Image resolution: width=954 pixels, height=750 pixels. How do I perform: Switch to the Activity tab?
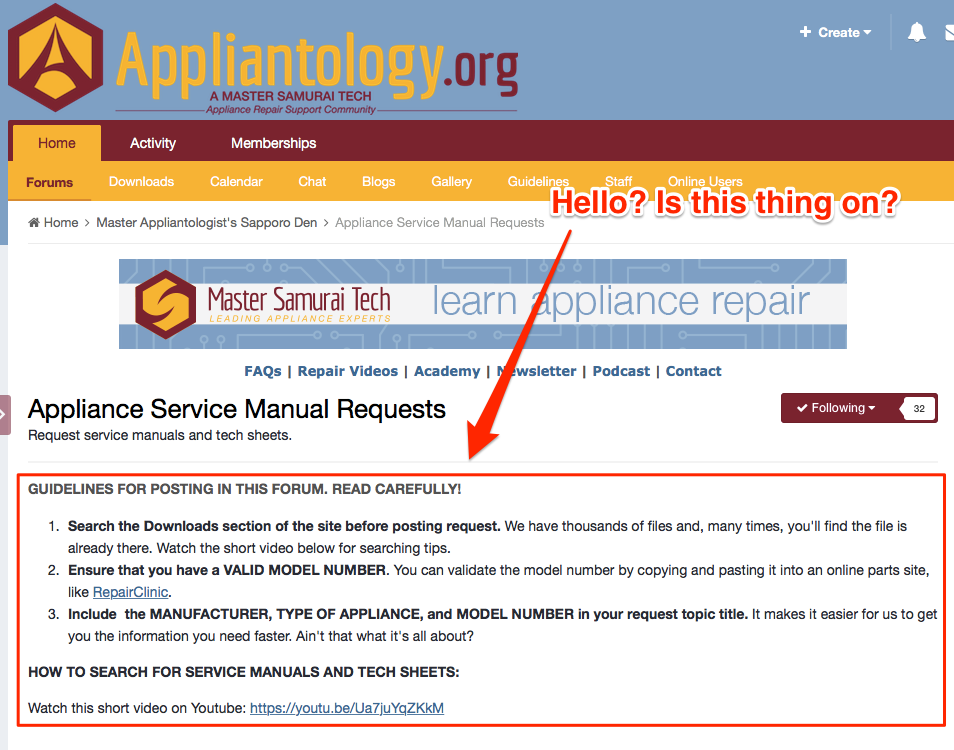coord(153,143)
